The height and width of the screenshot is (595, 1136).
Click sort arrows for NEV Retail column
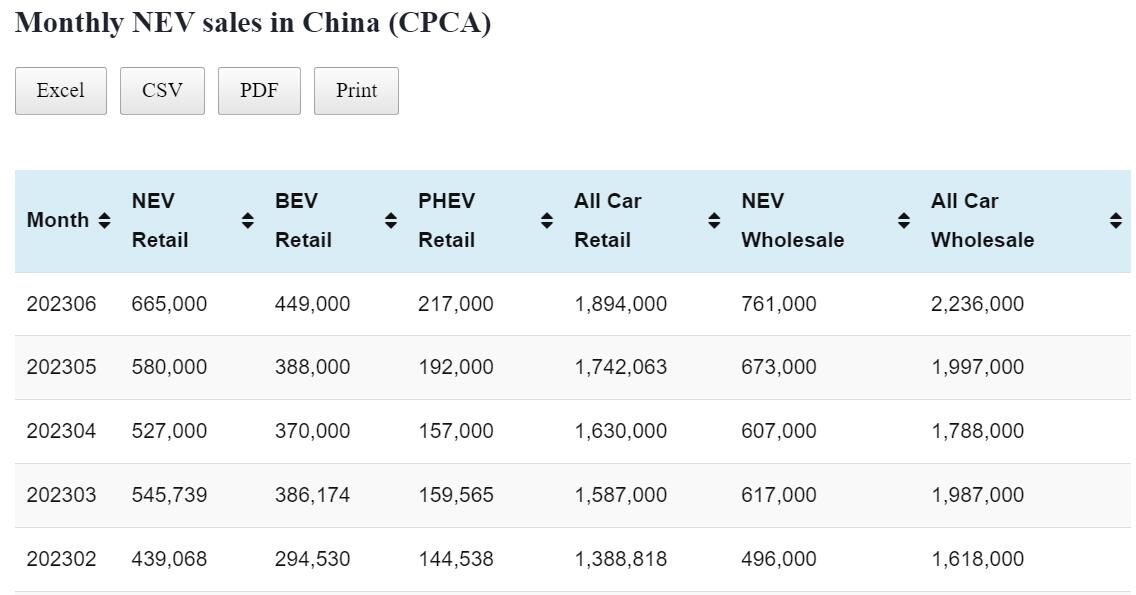pyautogui.click(x=248, y=221)
